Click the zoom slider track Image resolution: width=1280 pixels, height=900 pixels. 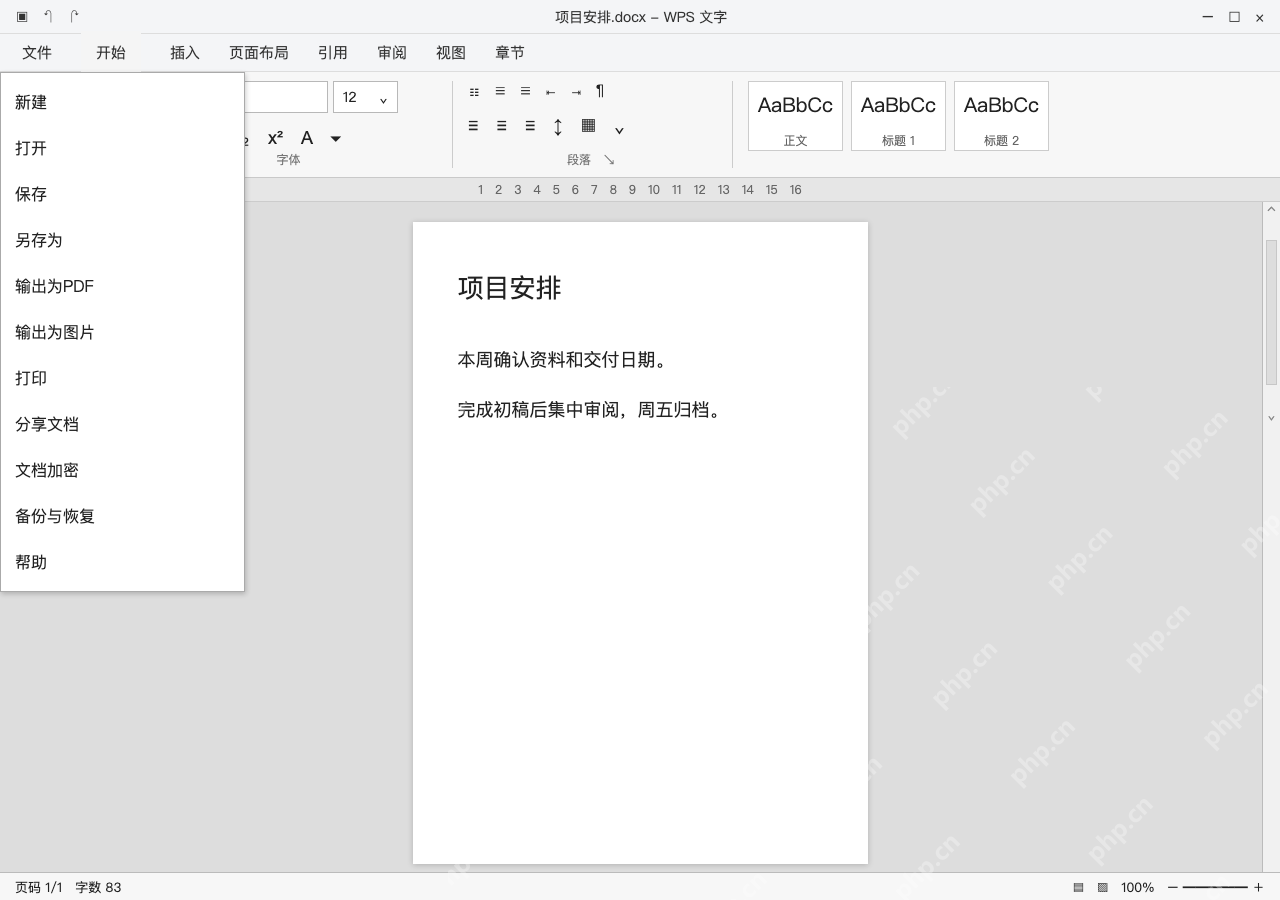tap(1215, 887)
